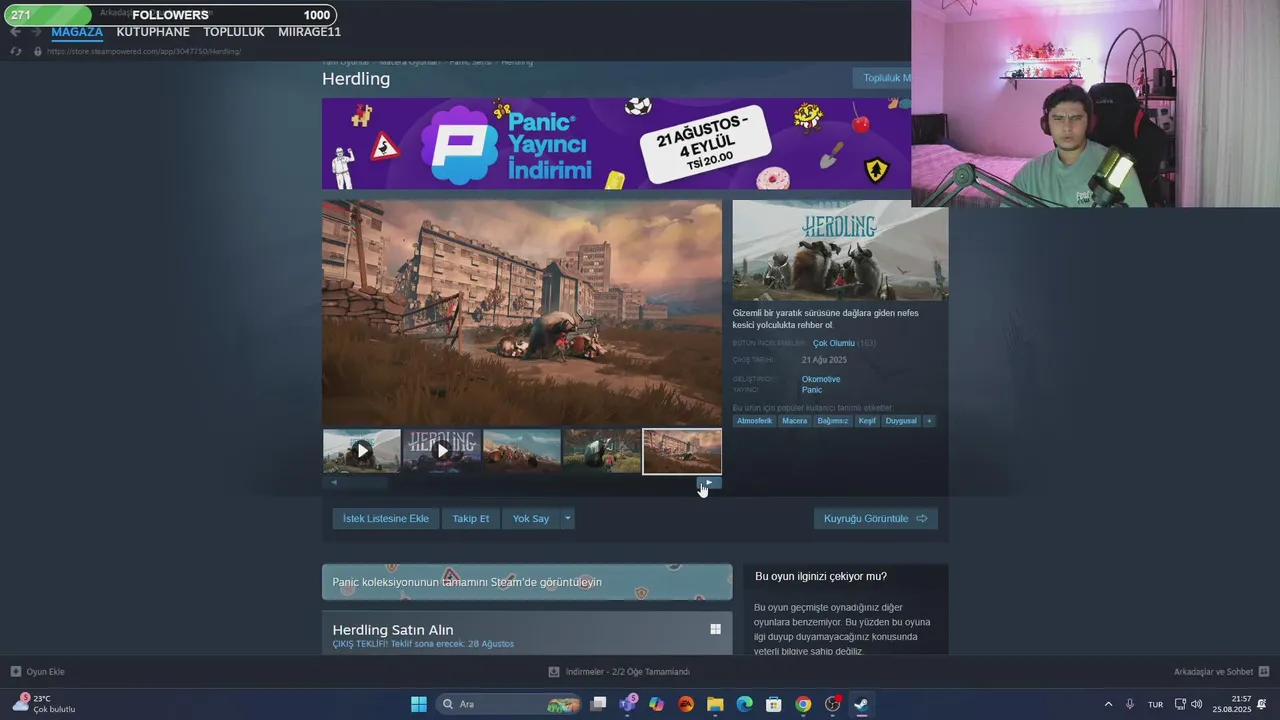Open the notification bell icon

[1262, 704]
